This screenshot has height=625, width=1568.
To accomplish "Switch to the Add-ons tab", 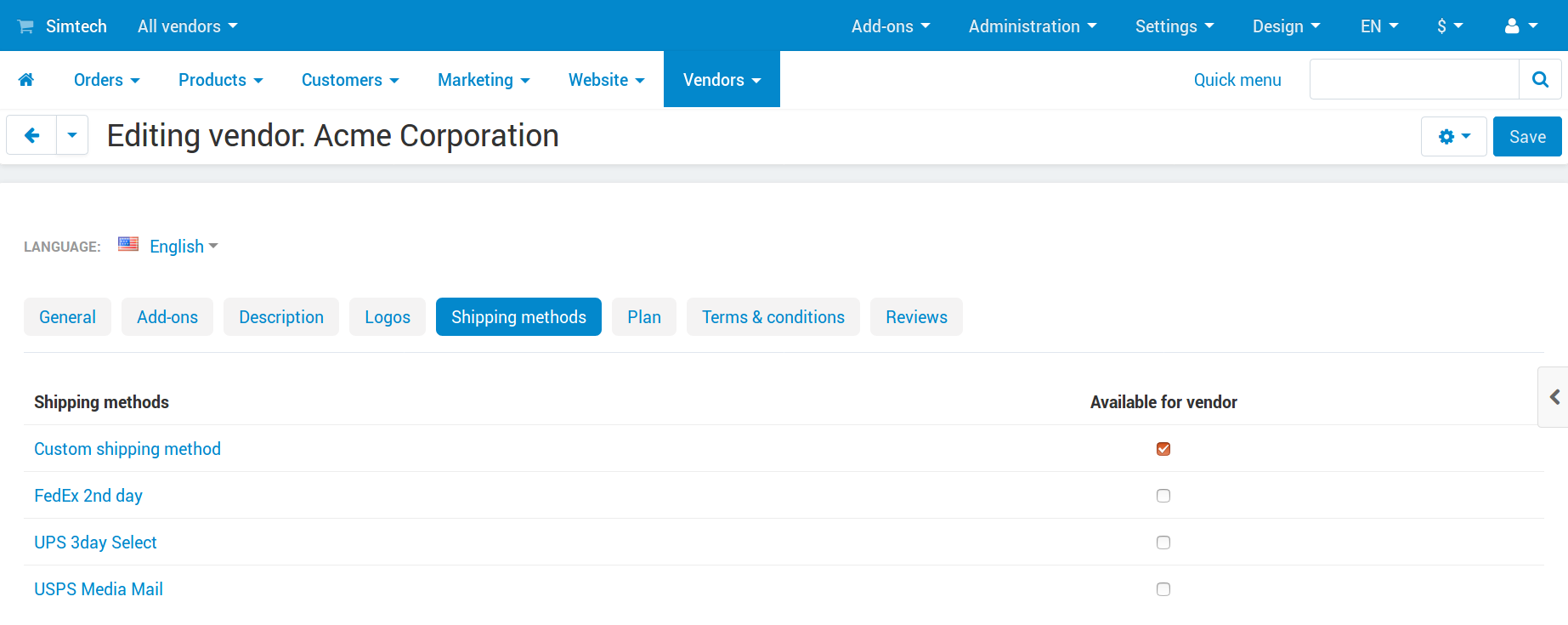I will pos(167,317).
